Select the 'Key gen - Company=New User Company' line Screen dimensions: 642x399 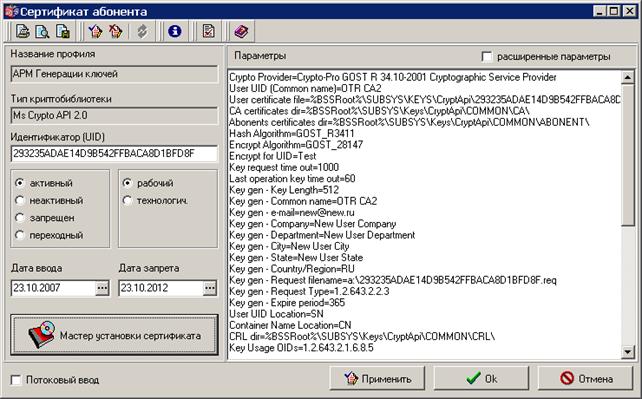click(x=312, y=224)
